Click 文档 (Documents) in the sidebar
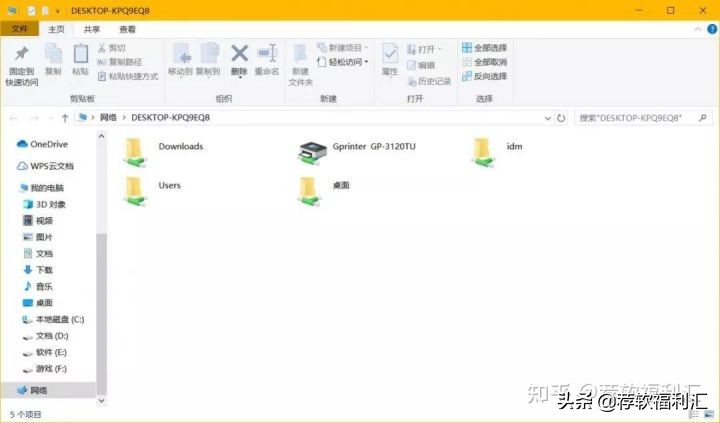This screenshot has width=720, height=423. tap(38, 254)
